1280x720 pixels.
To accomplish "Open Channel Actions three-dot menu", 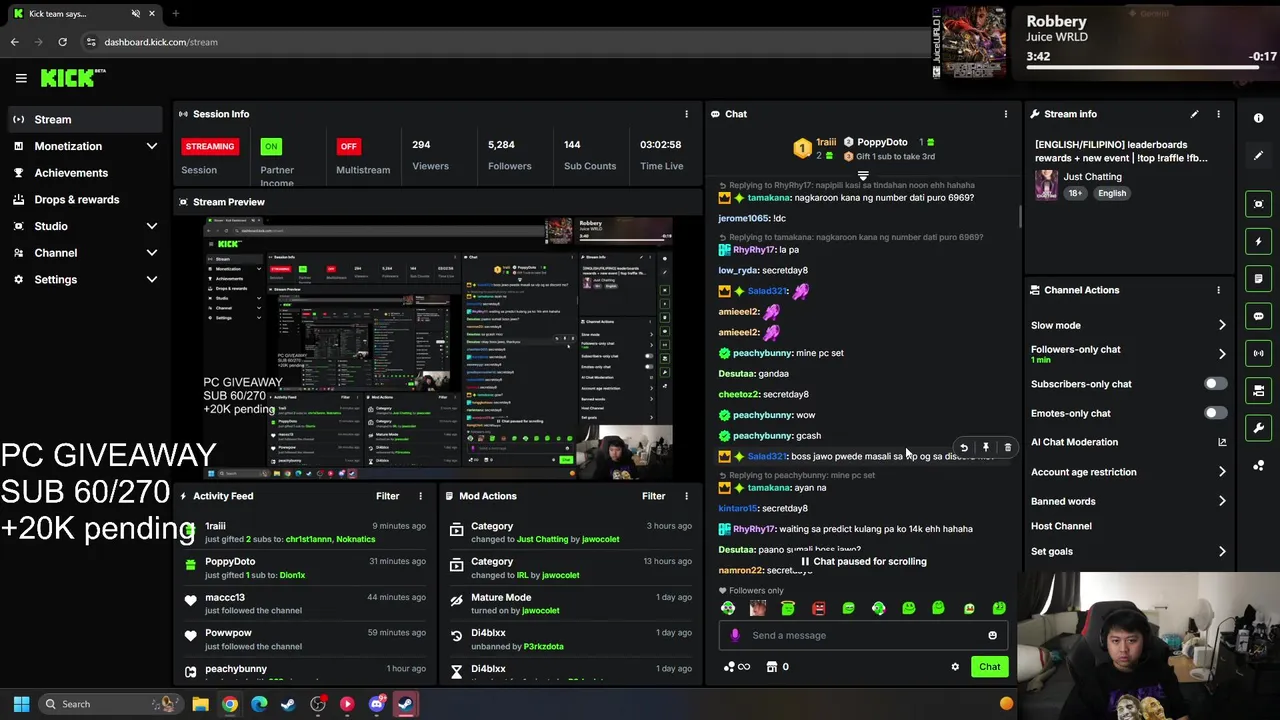I will [x=1218, y=290].
